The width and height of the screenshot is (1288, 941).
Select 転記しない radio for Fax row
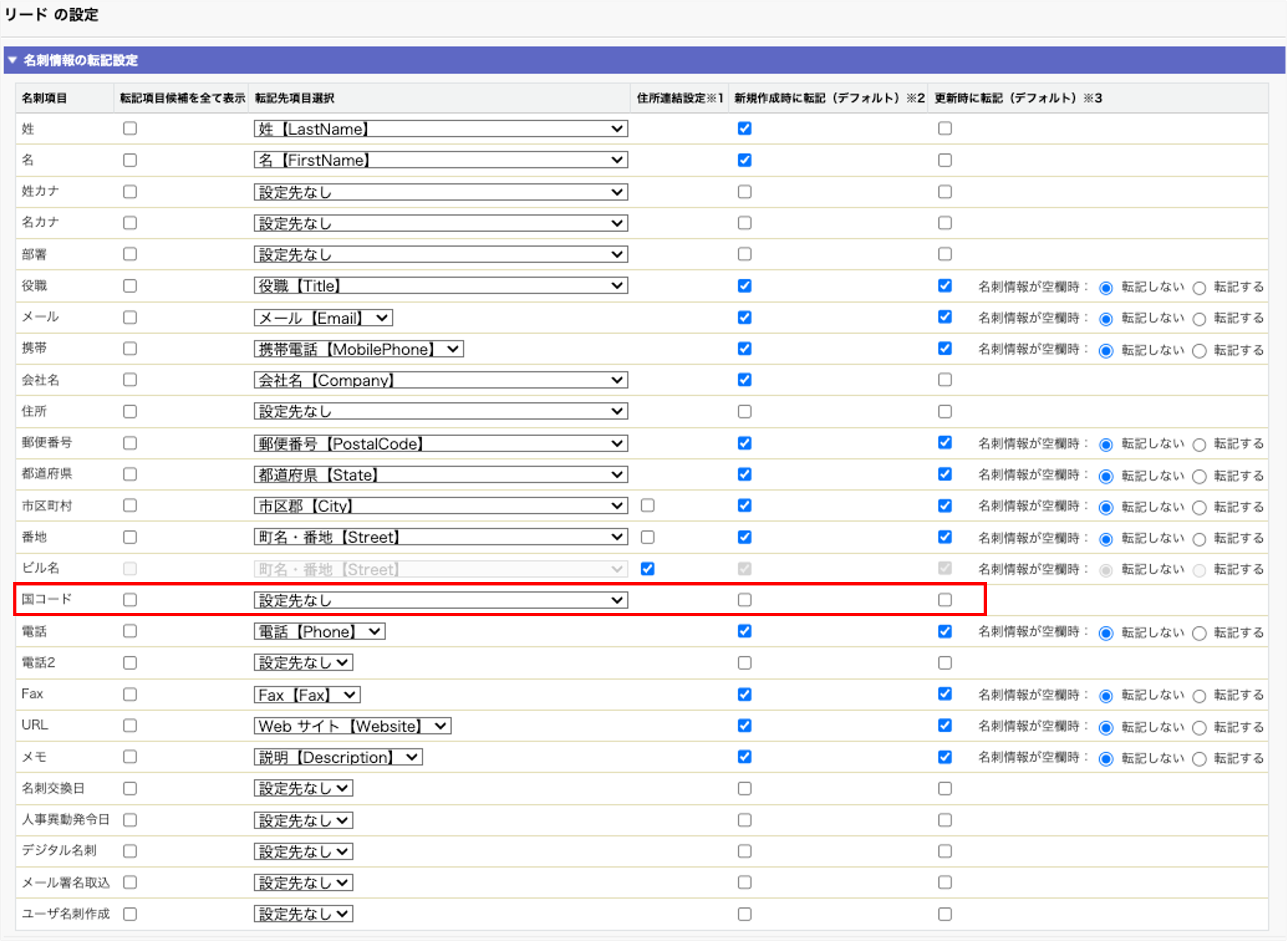tap(1106, 696)
